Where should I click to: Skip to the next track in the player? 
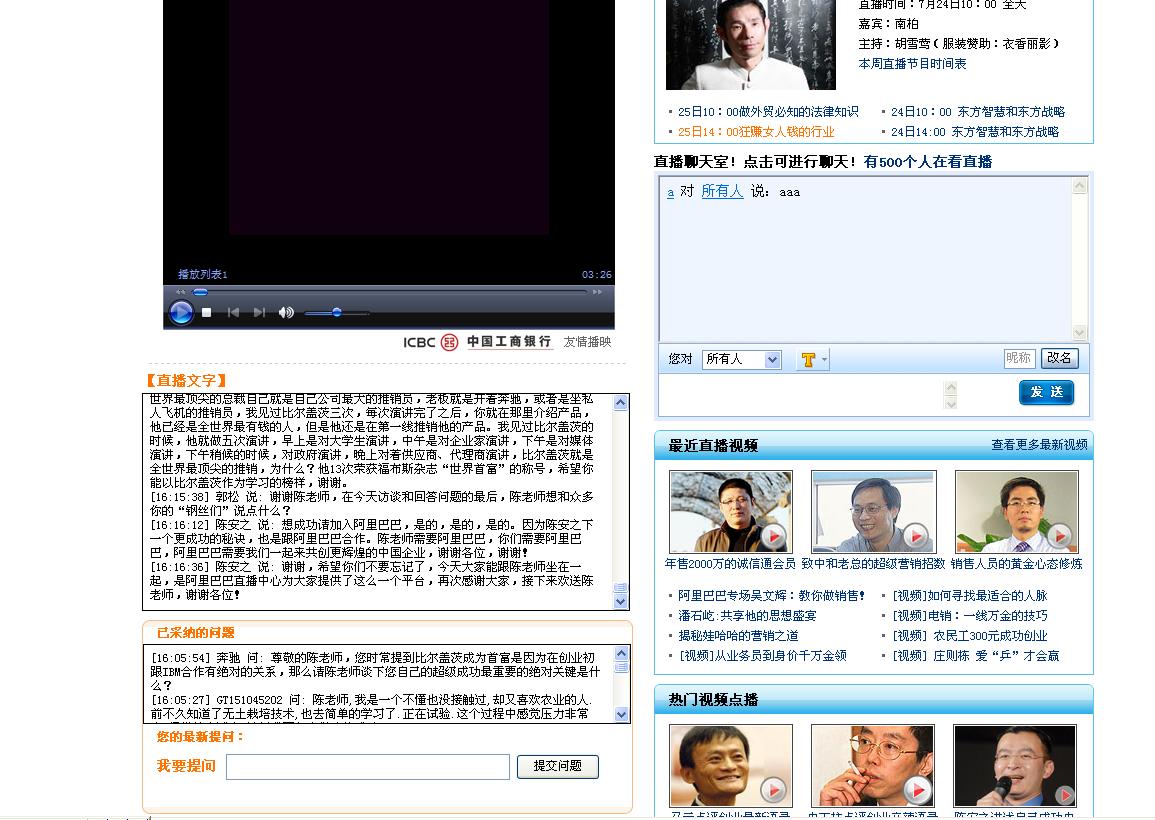(259, 312)
